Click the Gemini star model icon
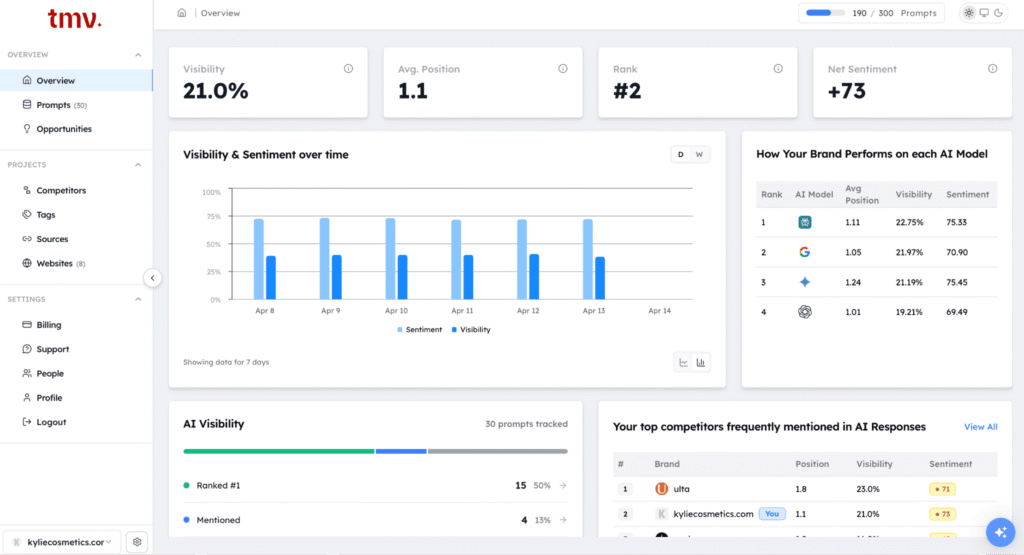1024x555 pixels. 805,282
